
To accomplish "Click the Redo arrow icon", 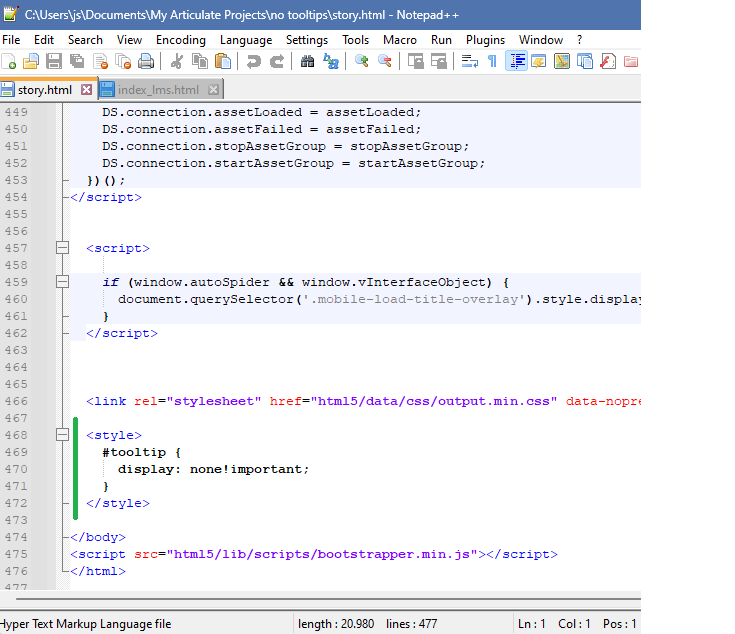I will point(277,62).
